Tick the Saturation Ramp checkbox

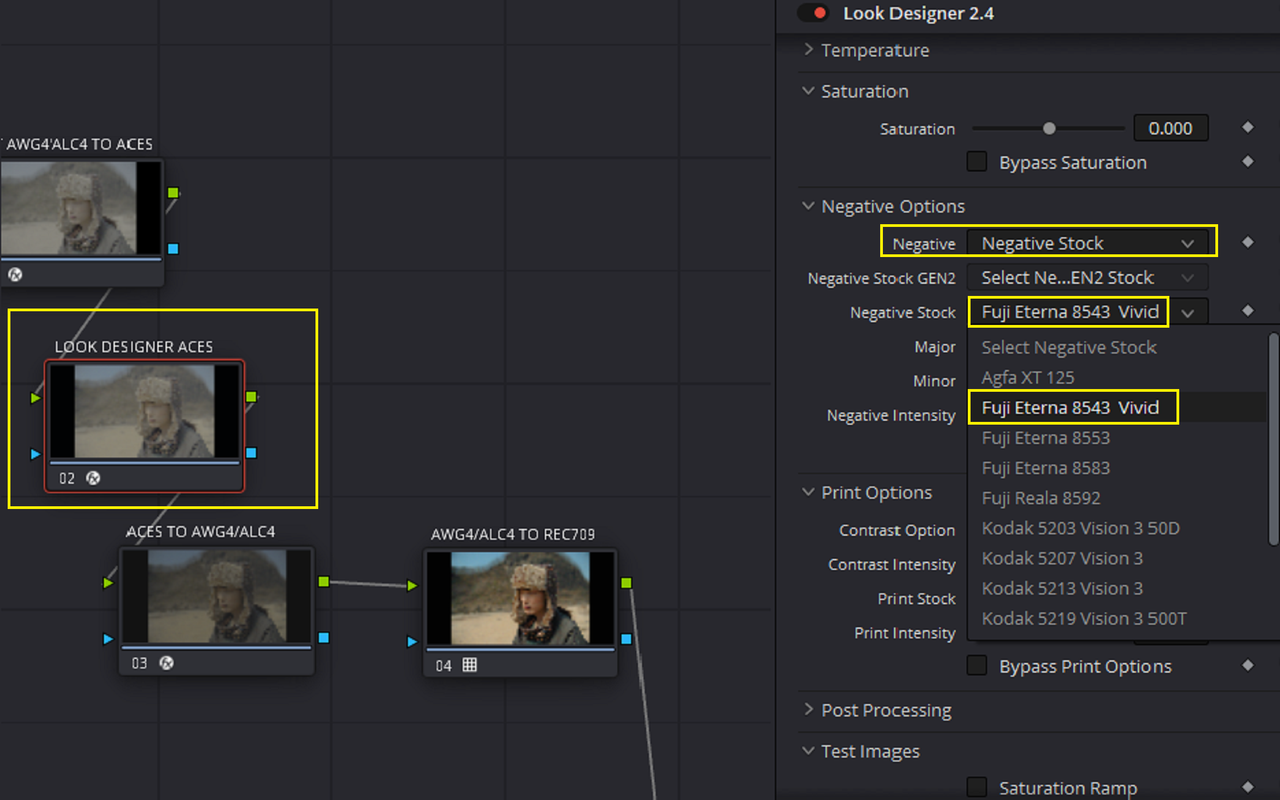[977, 788]
